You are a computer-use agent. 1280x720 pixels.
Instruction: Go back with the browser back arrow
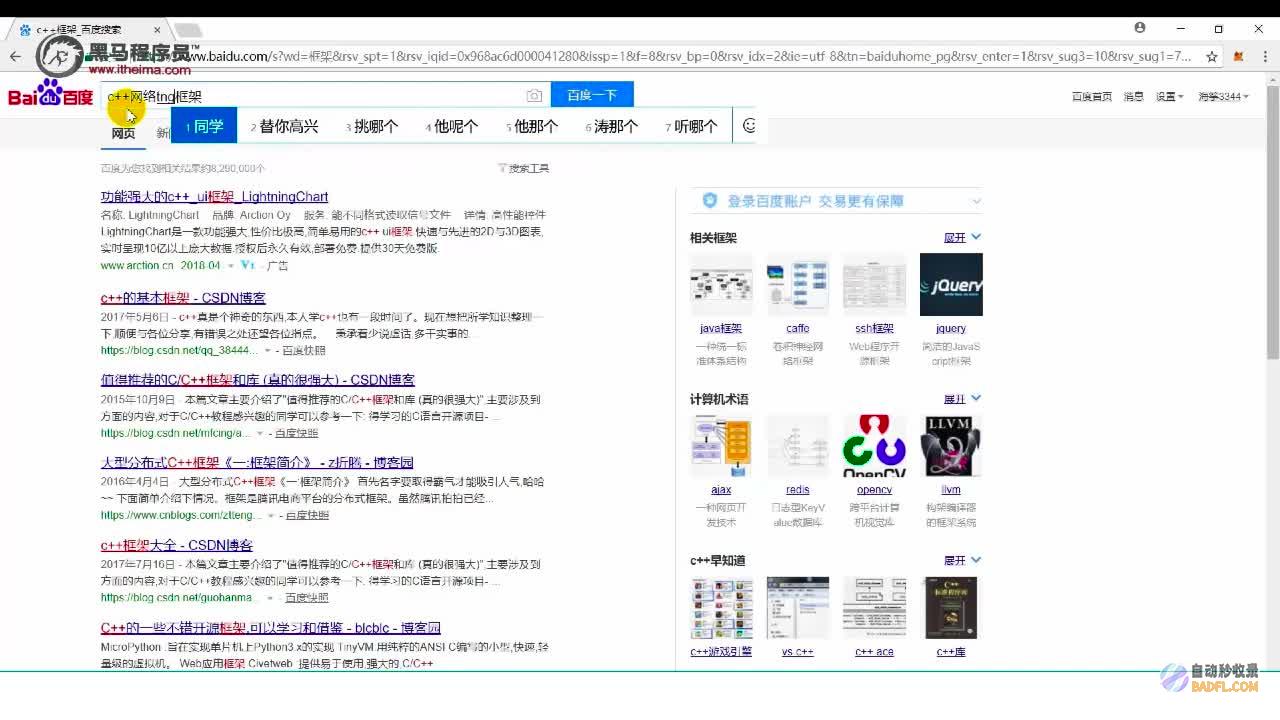pos(15,57)
